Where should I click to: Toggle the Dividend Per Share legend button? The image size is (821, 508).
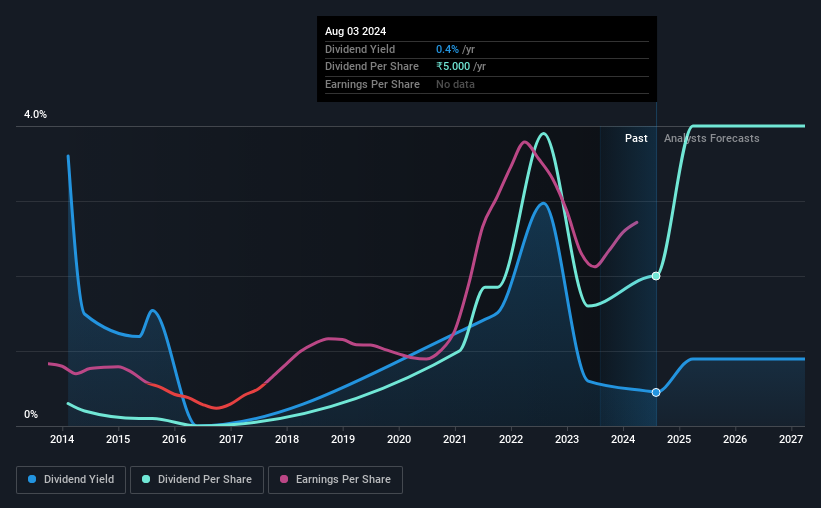(x=197, y=480)
